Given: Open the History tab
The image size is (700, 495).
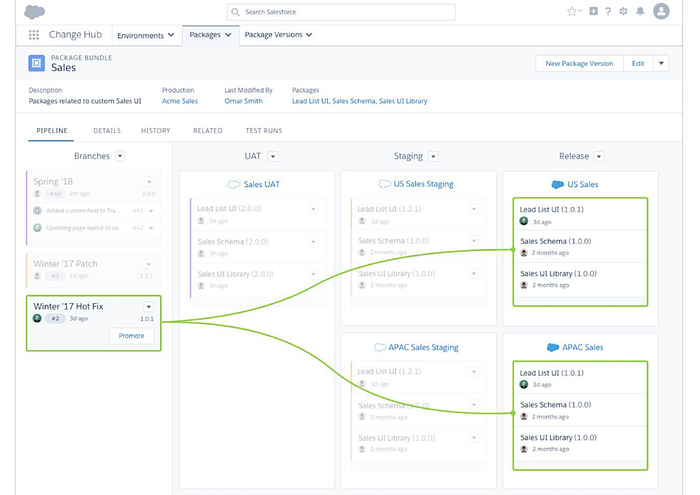Looking at the screenshot, I should pyautogui.click(x=155, y=131).
